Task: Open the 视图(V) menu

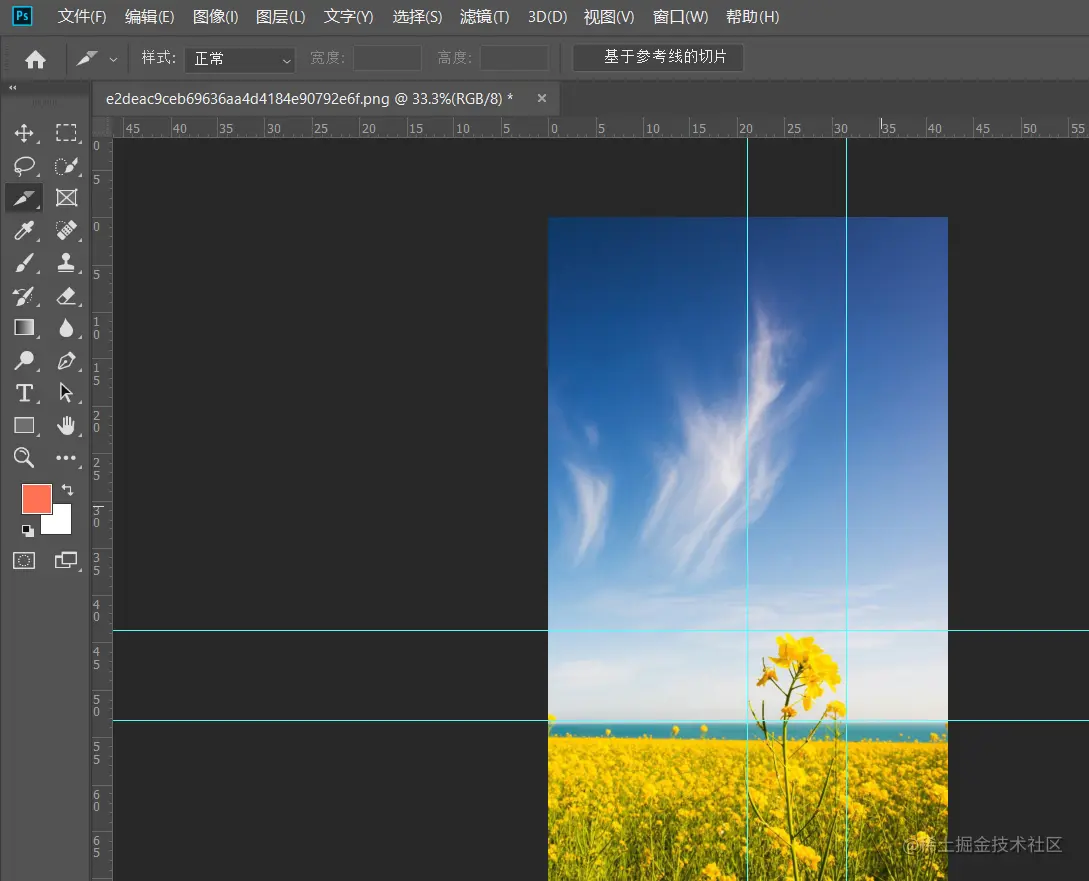Action: (x=609, y=17)
